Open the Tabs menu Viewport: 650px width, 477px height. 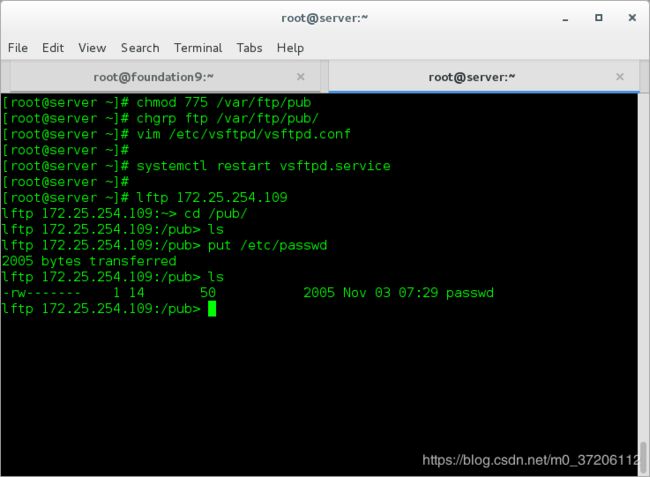click(x=249, y=48)
